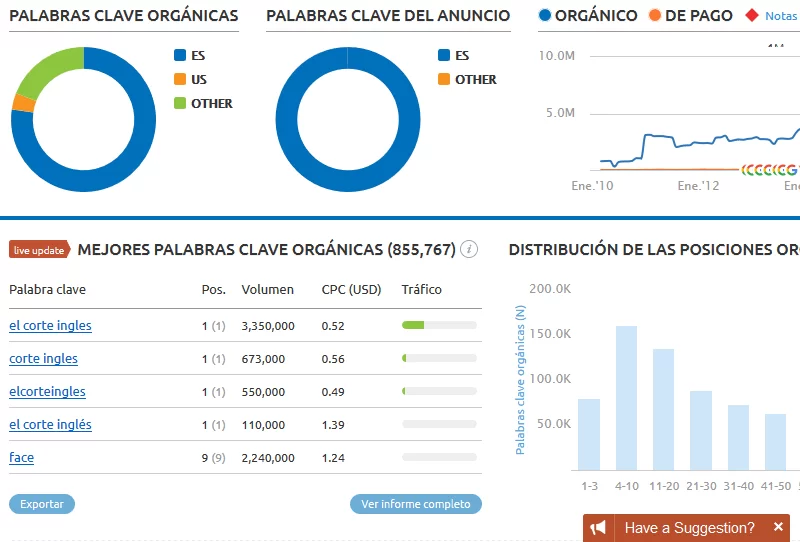The height and width of the screenshot is (542, 800).
Task: Toggle the DE PAGO series in trend chart
Action: [x=691, y=16]
